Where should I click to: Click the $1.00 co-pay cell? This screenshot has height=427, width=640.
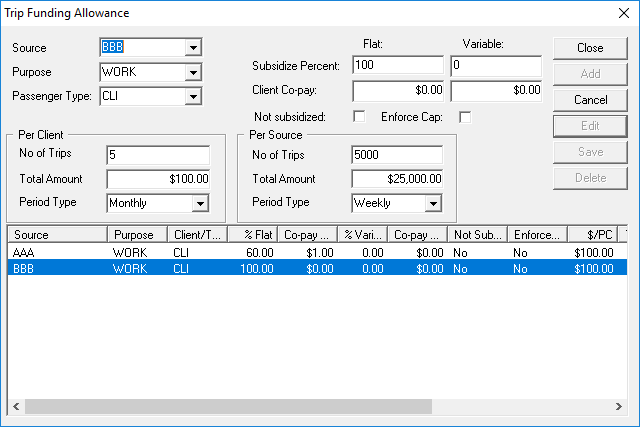pos(320,253)
